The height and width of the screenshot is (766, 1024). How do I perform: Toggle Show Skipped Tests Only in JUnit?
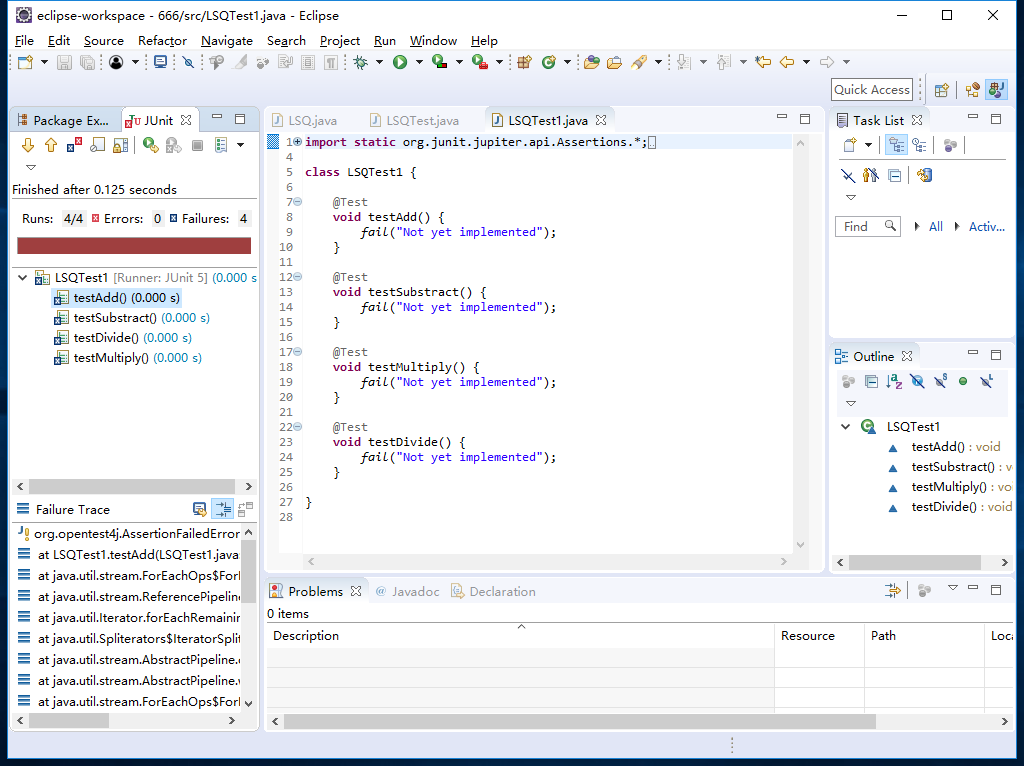click(97, 145)
